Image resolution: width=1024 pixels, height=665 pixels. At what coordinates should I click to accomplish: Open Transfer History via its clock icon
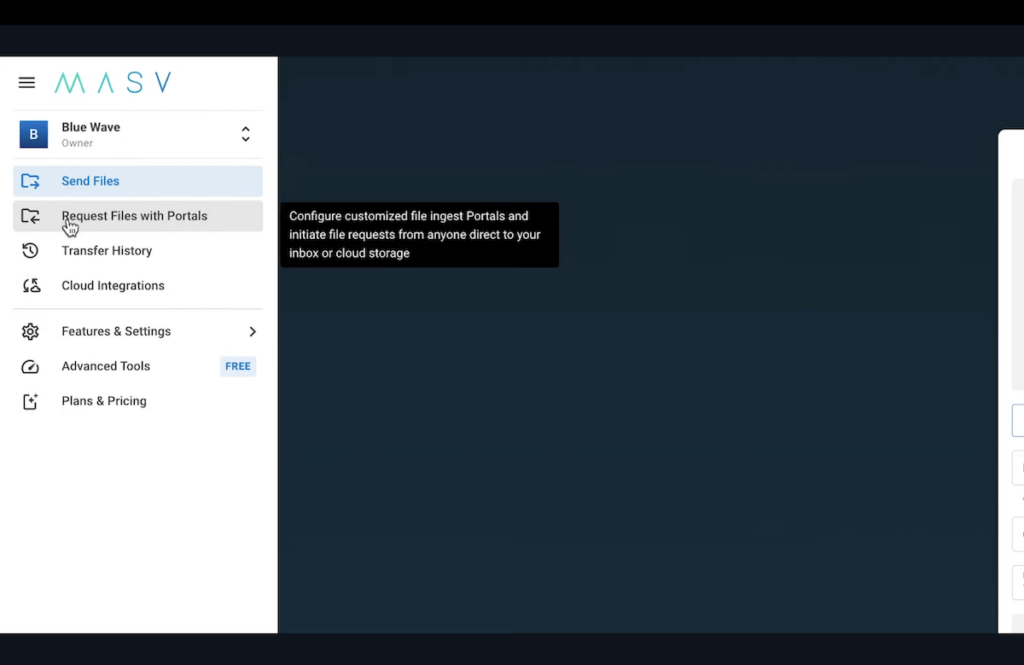pos(30,251)
